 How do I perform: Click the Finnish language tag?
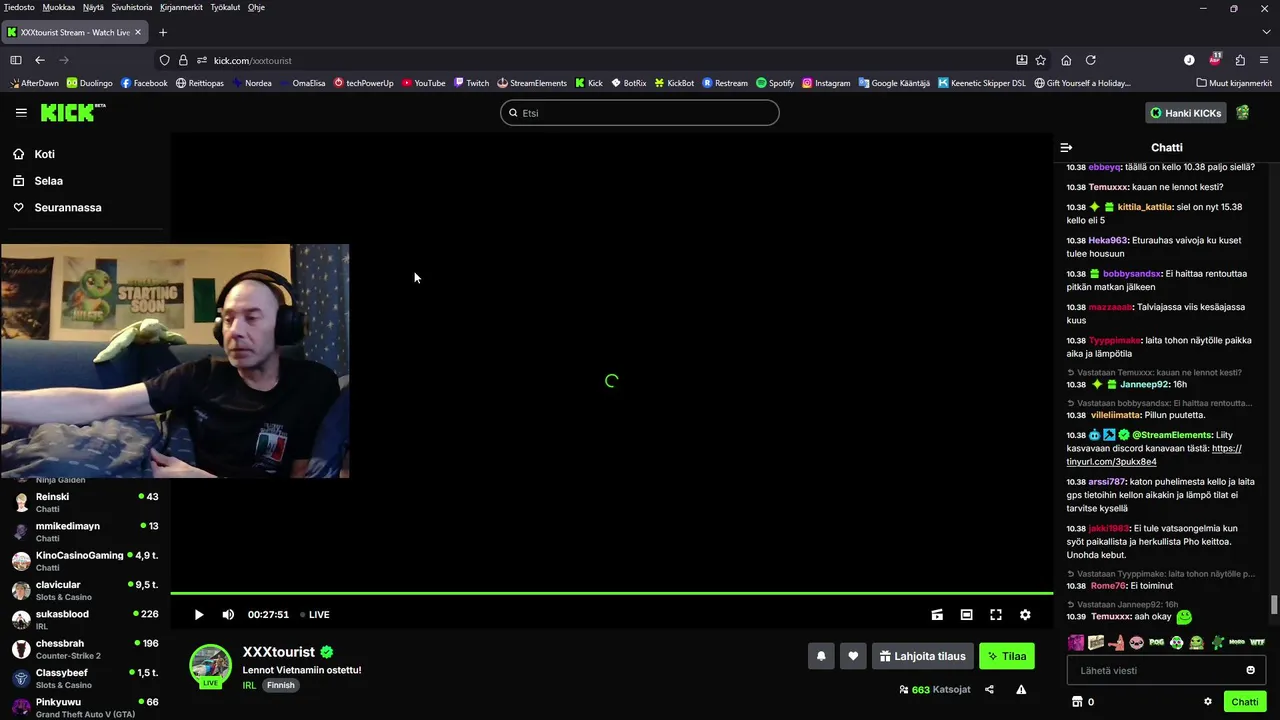281,685
